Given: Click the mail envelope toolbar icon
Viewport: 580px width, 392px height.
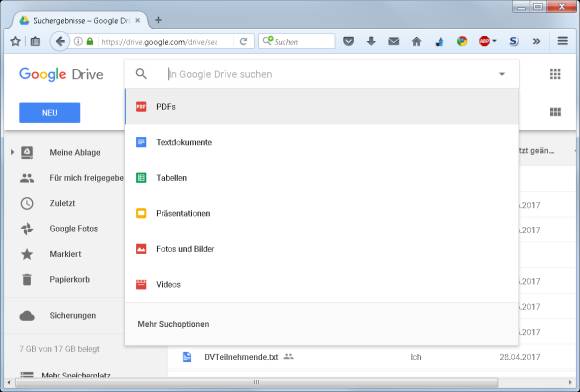Looking at the screenshot, I should 394,41.
